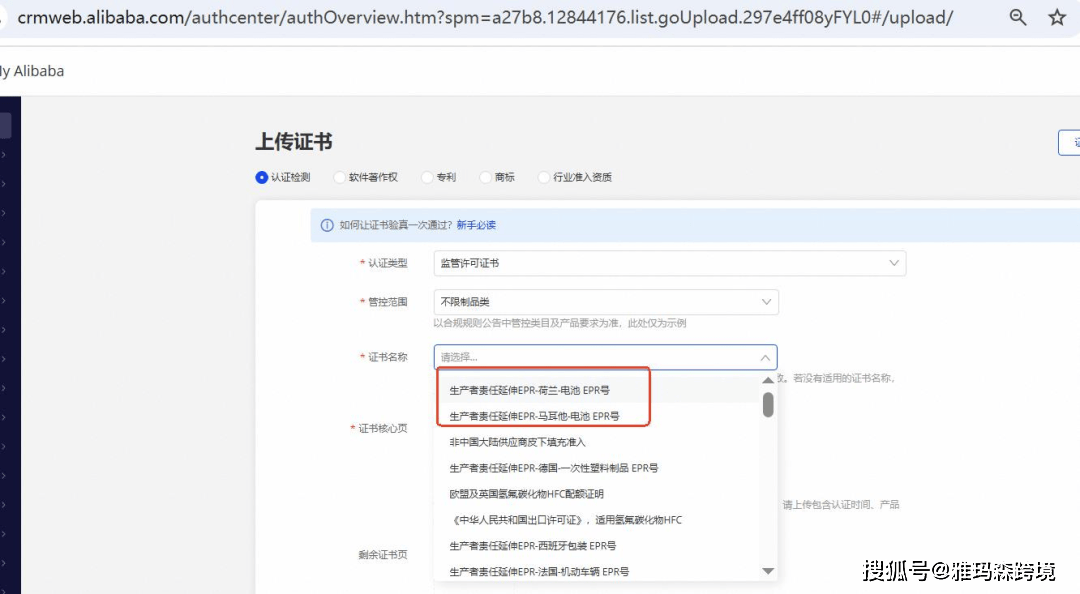Viewport: 1080px width, 594px height.
Task: Click the 管控范围 field label
Action: pyautogui.click(x=387, y=302)
